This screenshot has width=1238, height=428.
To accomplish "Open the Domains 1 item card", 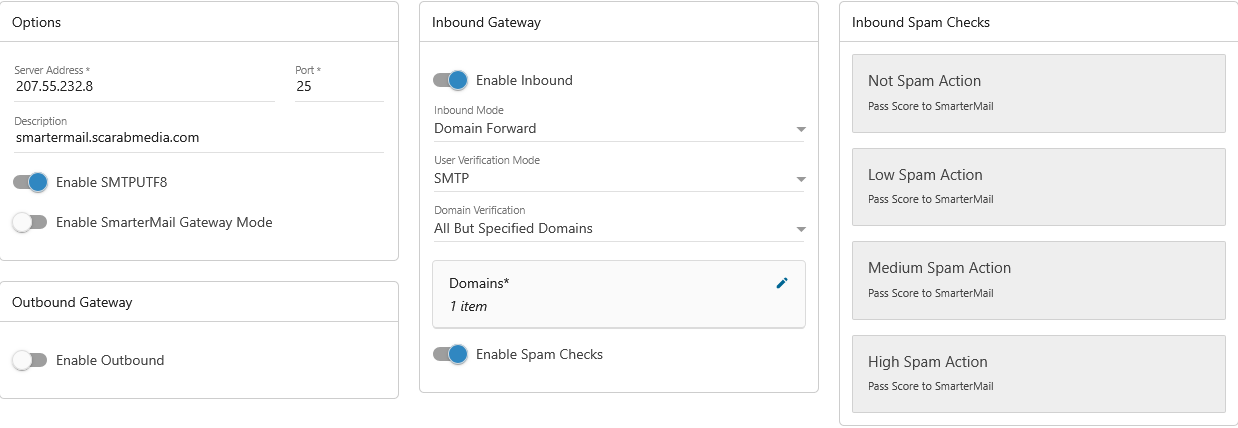I will tap(619, 294).
